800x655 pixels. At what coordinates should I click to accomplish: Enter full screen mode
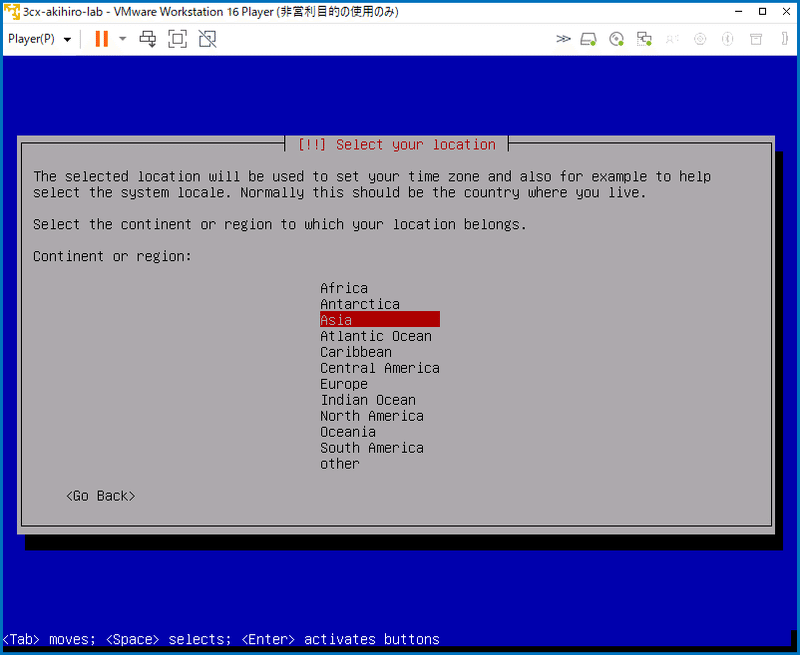[178, 39]
